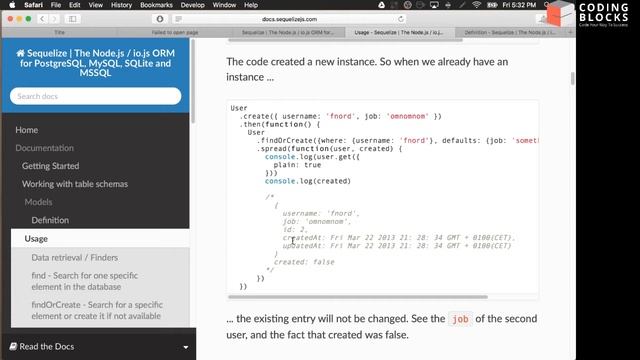Open the Help menu
Image resolution: width=640 pixels, height=360 pixels.
(x=251, y=5)
